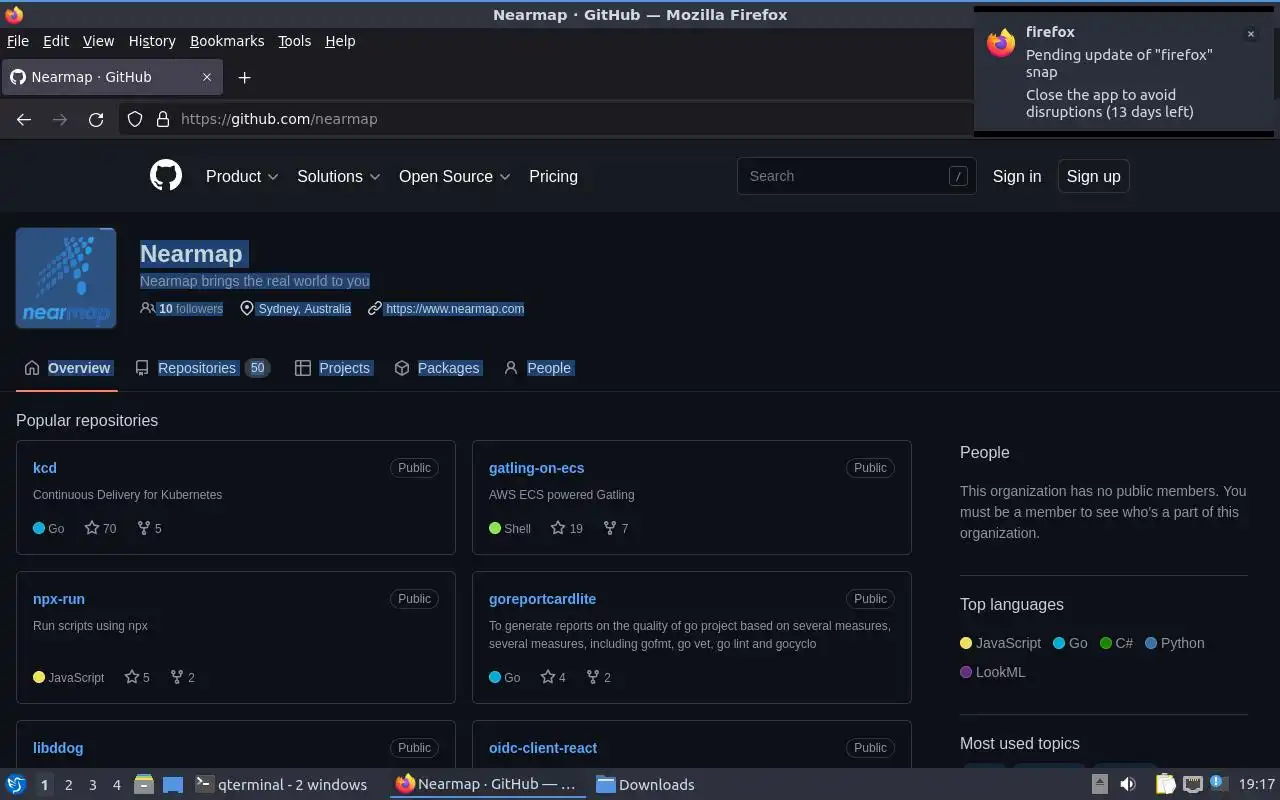Click the 10 followers link
Image resolution: width=1280 pixels, height=800 pixels.
click(190, 308)
